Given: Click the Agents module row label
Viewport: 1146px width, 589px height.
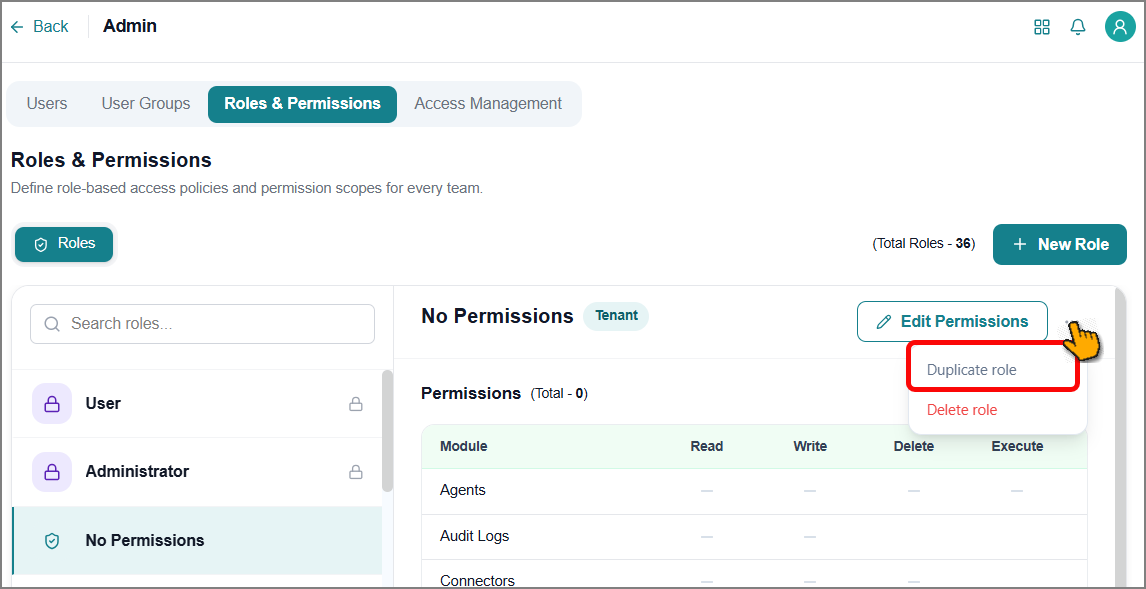Looking at the screenshot, I should coord(463,490).
